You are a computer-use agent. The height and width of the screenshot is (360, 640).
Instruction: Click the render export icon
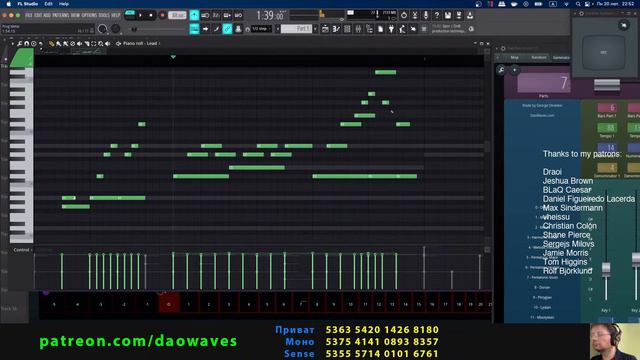(459, 15)
